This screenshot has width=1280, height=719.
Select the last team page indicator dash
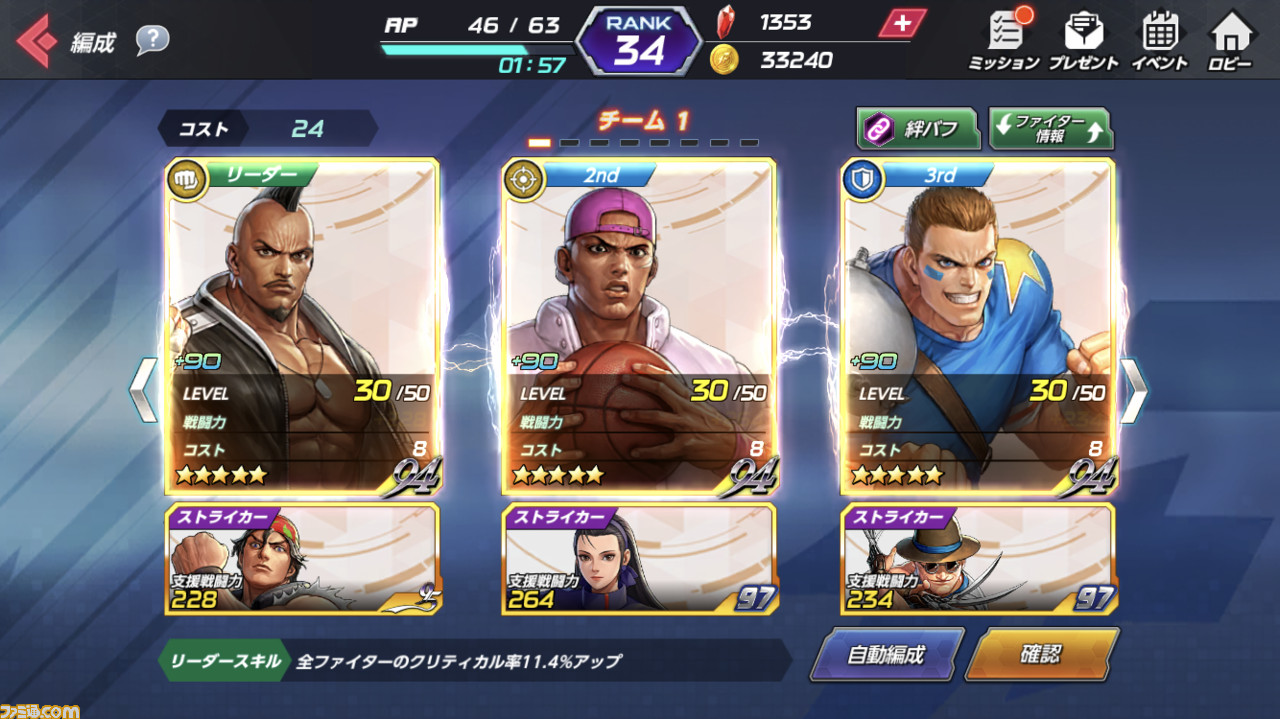coord(749,143)
